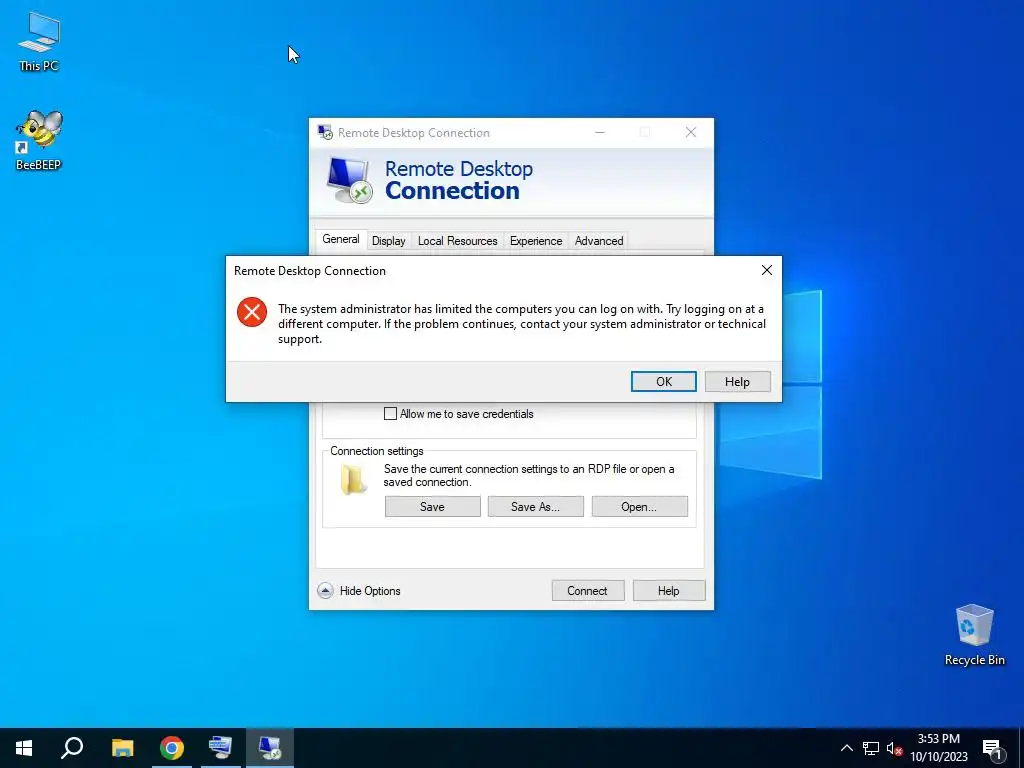1024x768 pixels.
Task: Switch to the Display tab
Action: pos(389,241)
